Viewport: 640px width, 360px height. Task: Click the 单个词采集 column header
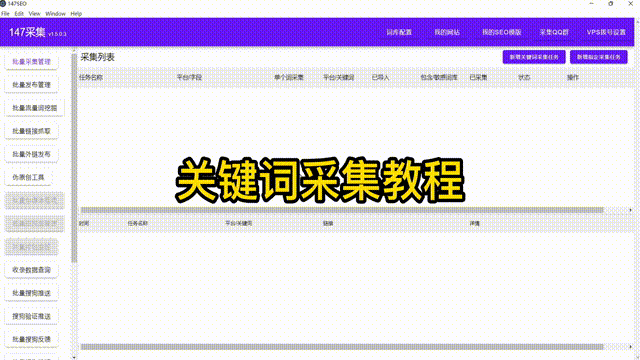pyautogui.click(x=289, y=77)
